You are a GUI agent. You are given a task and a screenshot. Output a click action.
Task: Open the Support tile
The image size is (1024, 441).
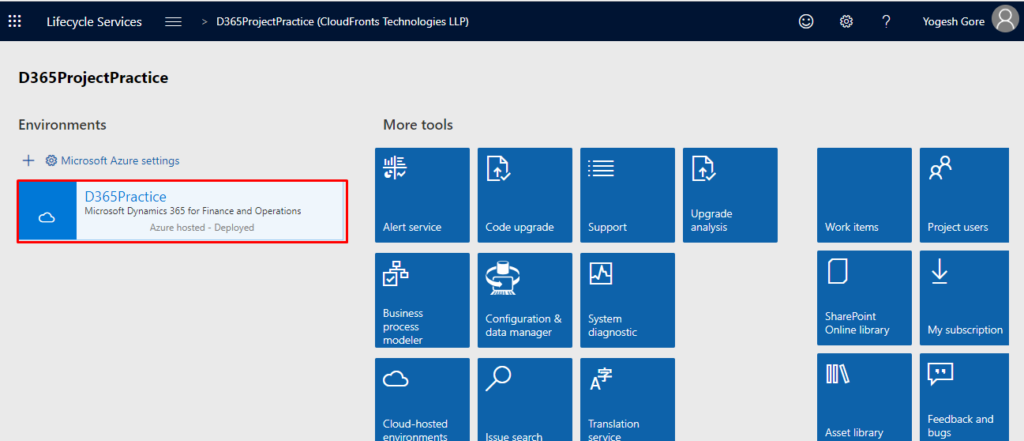click(x=627, y=195)
